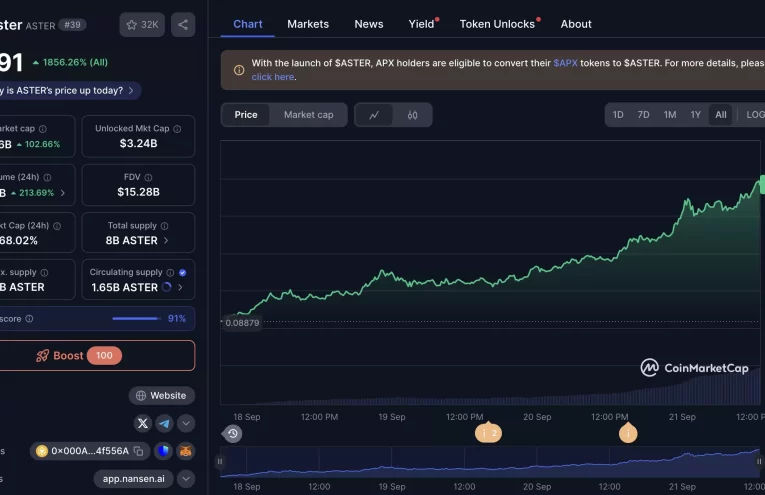Add ASTER to watchlist star button

coord(142,25)
